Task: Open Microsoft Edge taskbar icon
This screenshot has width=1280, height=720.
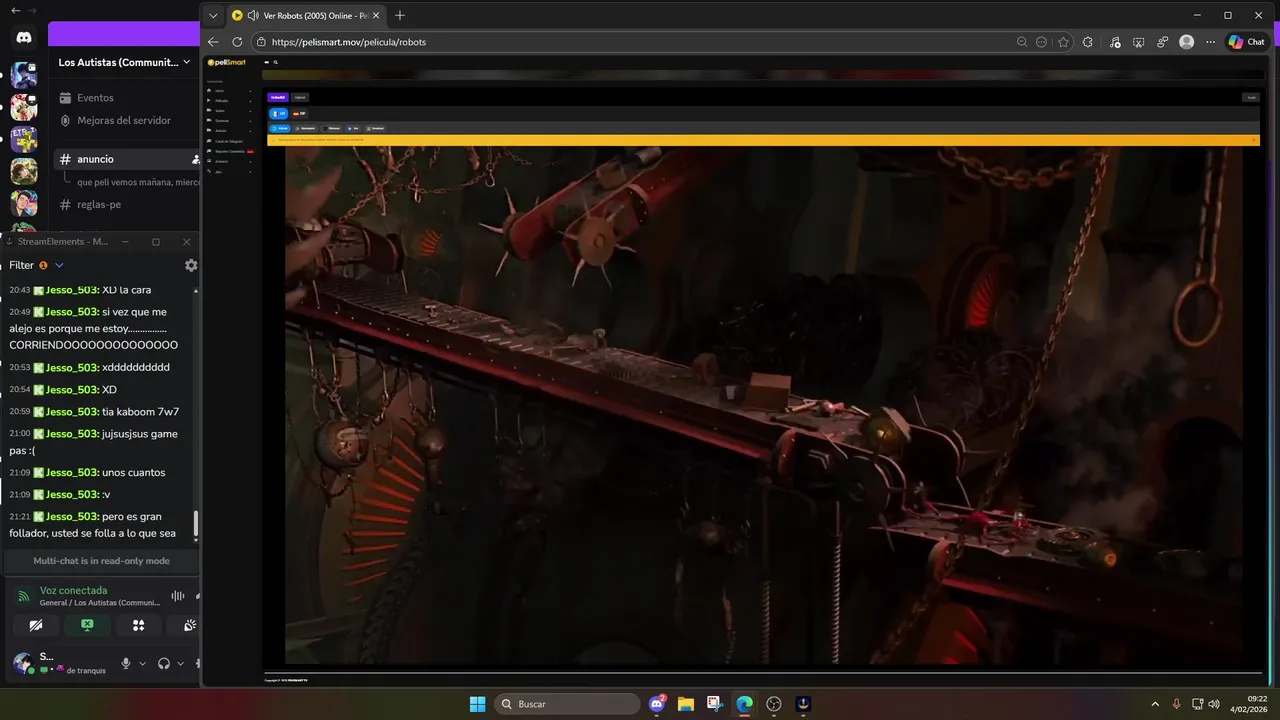Action: pyautogui.click(x=744, y=704)
